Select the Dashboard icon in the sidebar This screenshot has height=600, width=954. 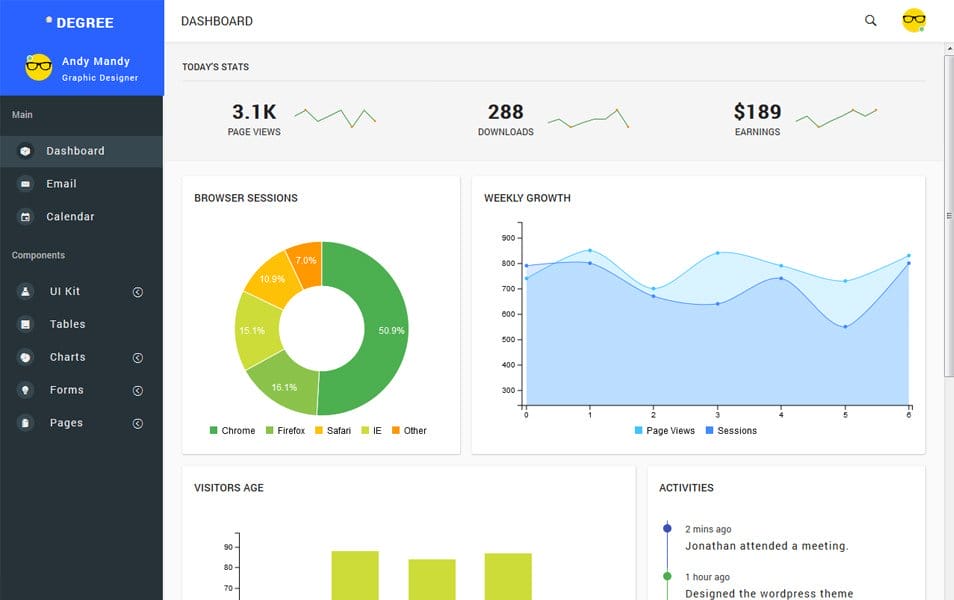[24, 150]
